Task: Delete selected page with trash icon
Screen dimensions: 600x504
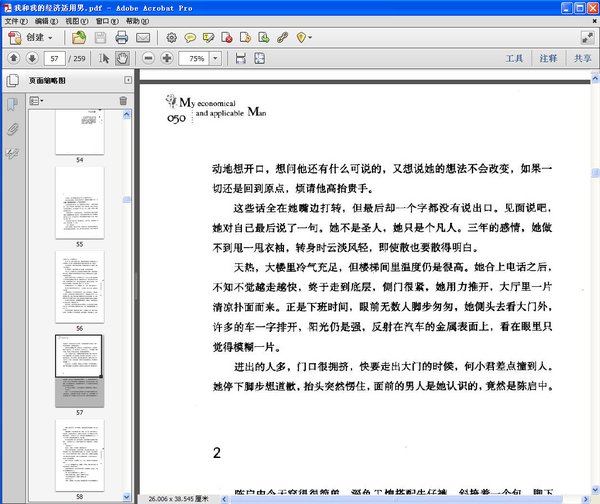Action: 123,101
